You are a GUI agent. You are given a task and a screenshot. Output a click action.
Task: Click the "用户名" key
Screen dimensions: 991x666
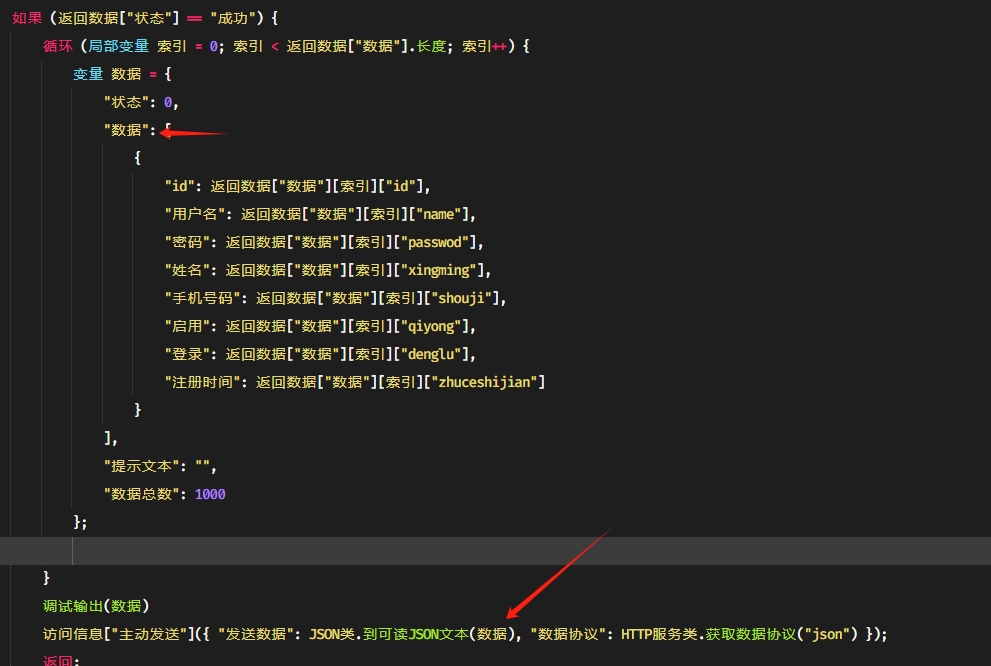coord(195,214)
